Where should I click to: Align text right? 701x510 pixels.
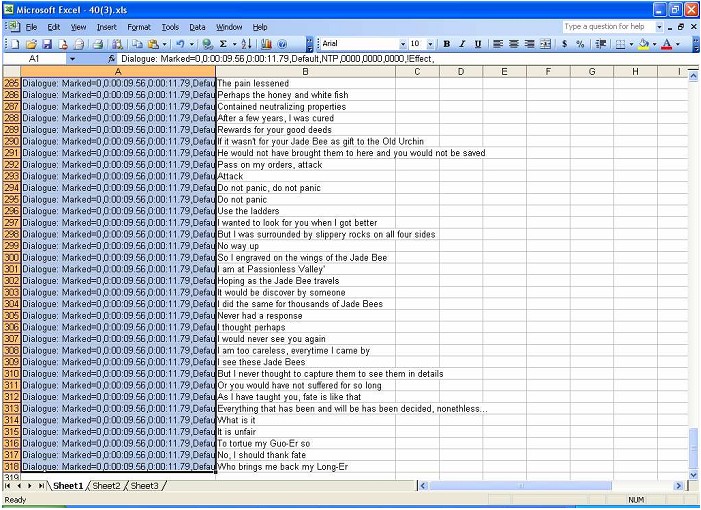tap(530, 44)
